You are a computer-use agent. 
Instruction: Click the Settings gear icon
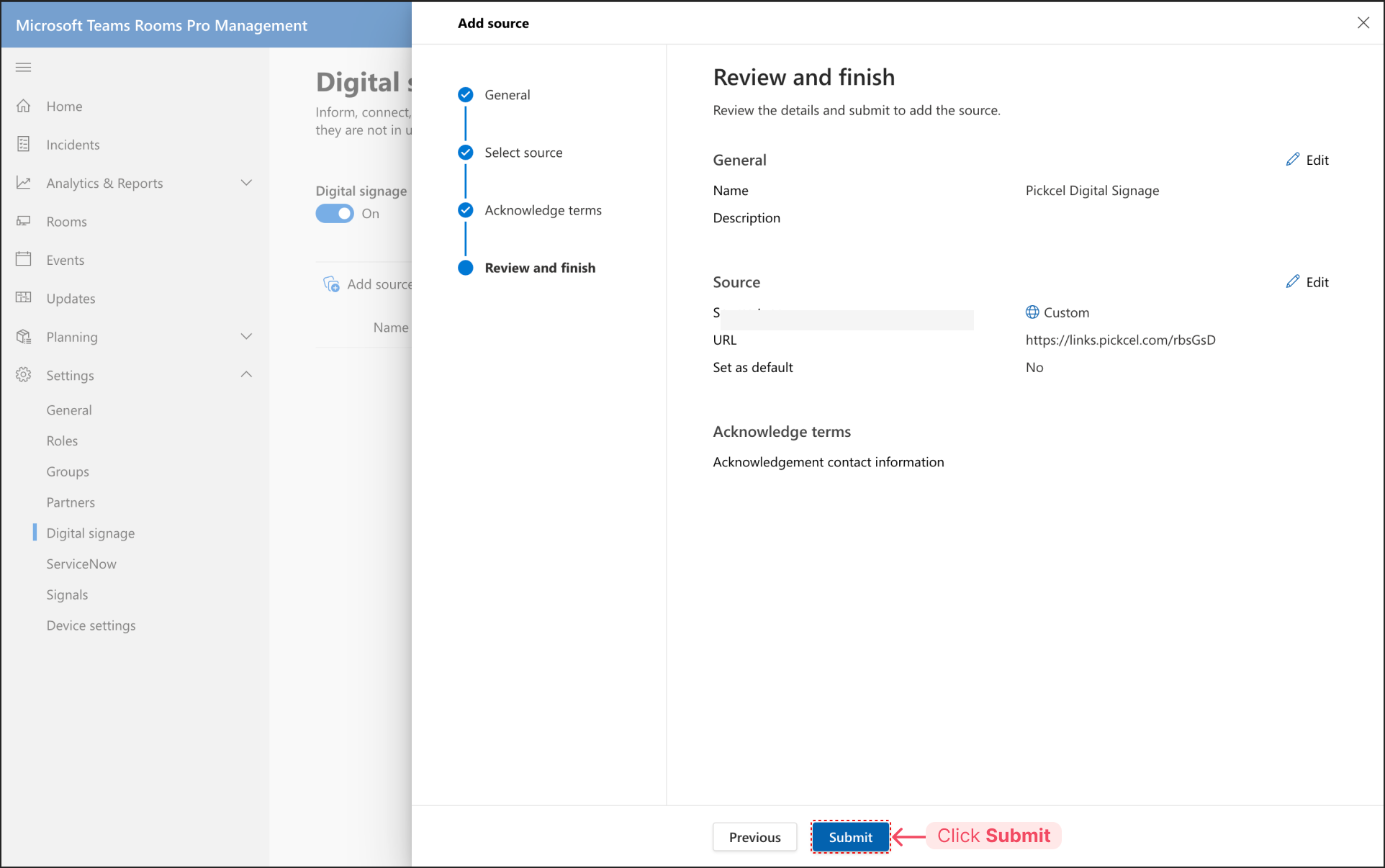point(24,375)
